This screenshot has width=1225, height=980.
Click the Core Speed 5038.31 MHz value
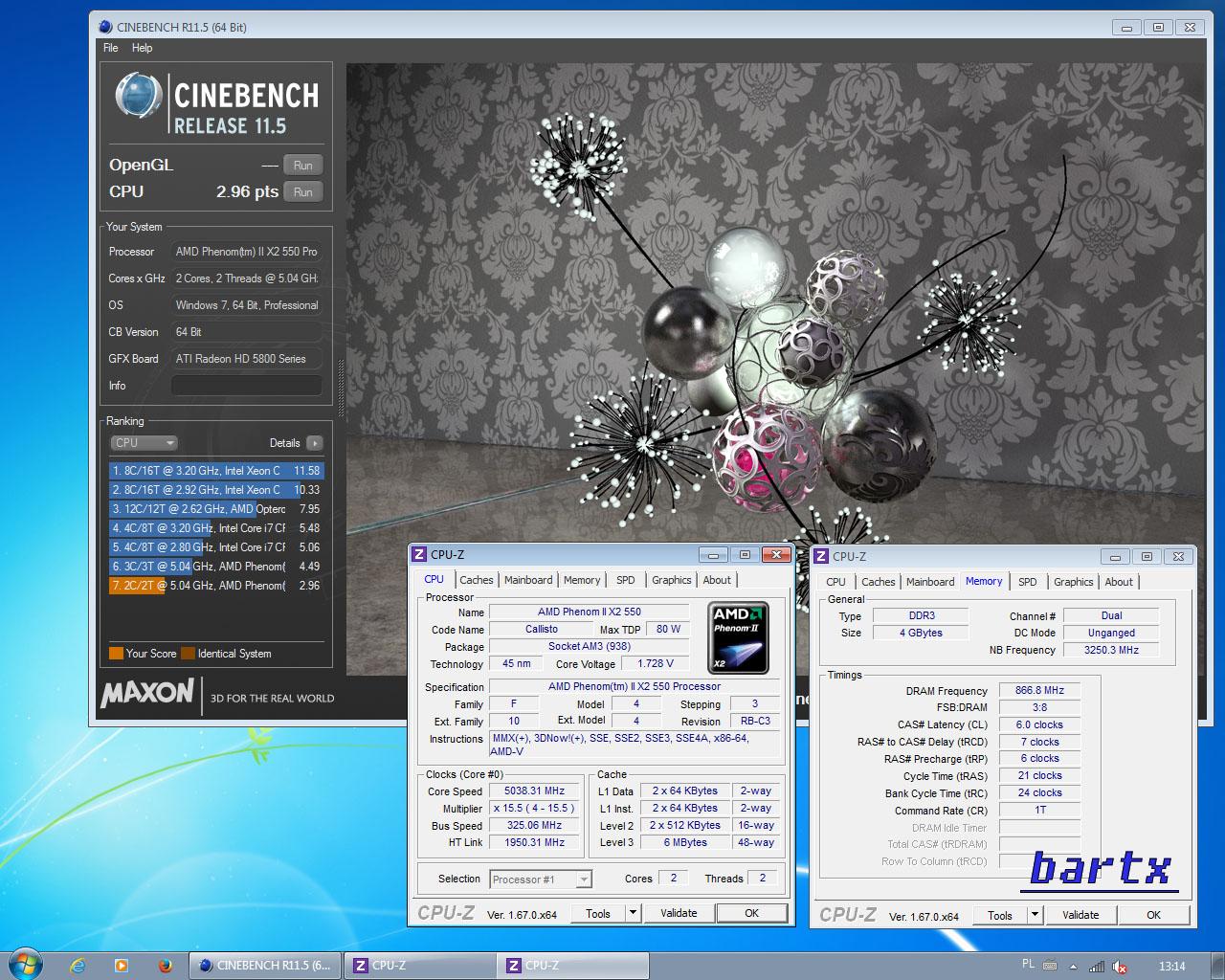(x=534, y=791)
